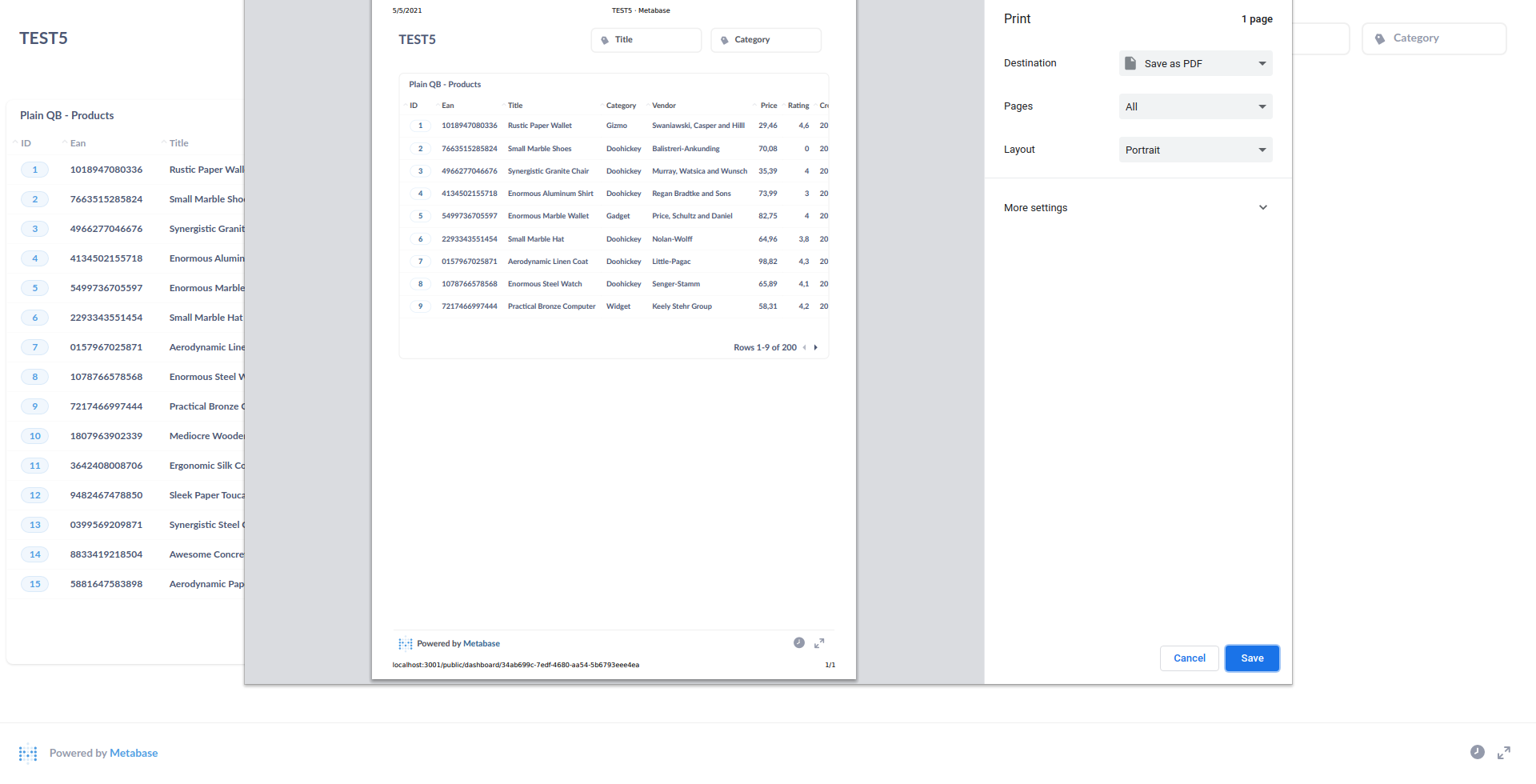The image size is (1536, 784).
Task: Click the PDF document icon next to Save as PDF
Action: click(x=1130, y=63)
